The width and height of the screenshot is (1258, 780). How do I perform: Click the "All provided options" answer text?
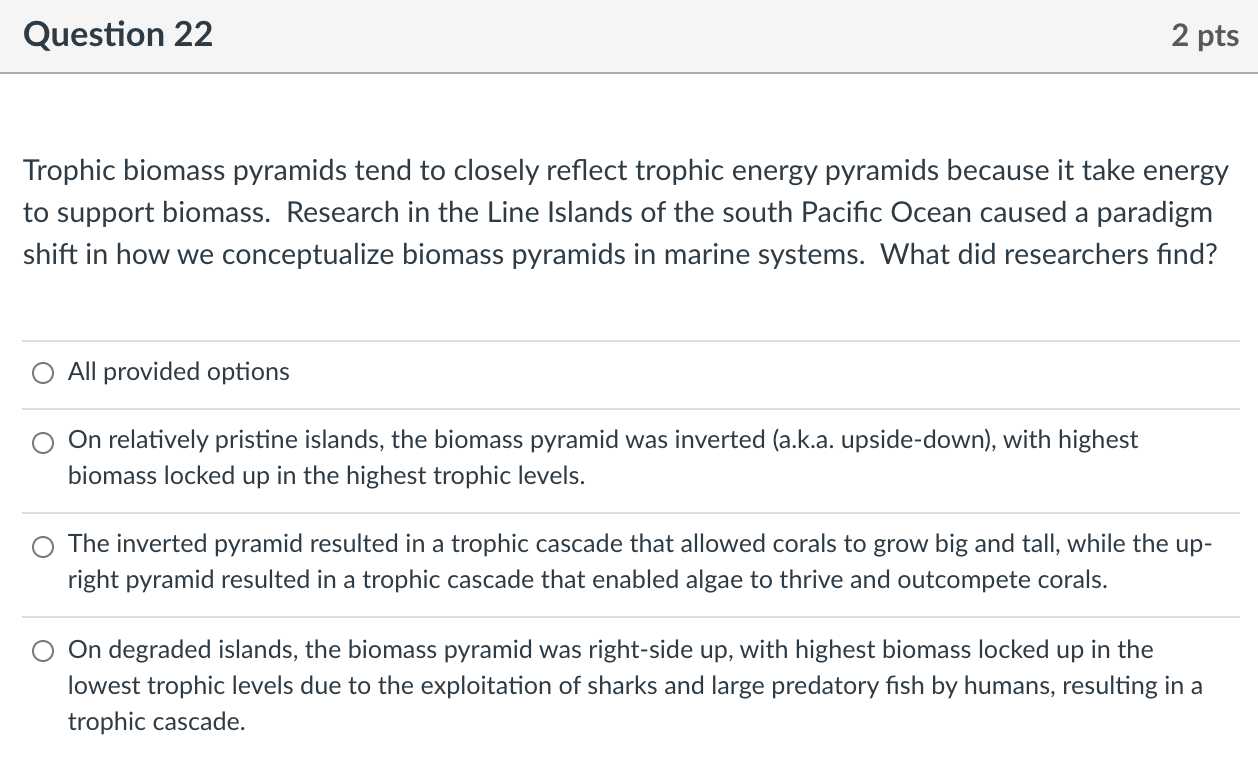[178, 372]
